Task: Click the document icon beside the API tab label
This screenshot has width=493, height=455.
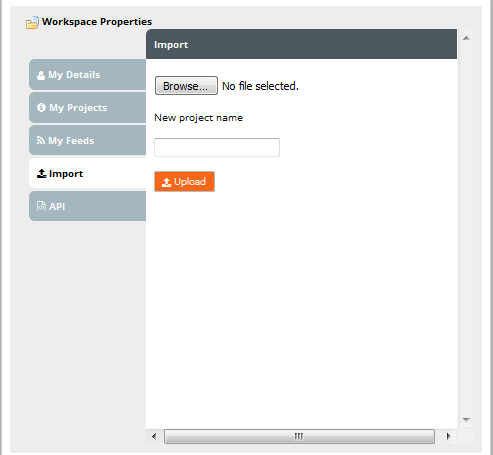Action: (x=41, y=206)
